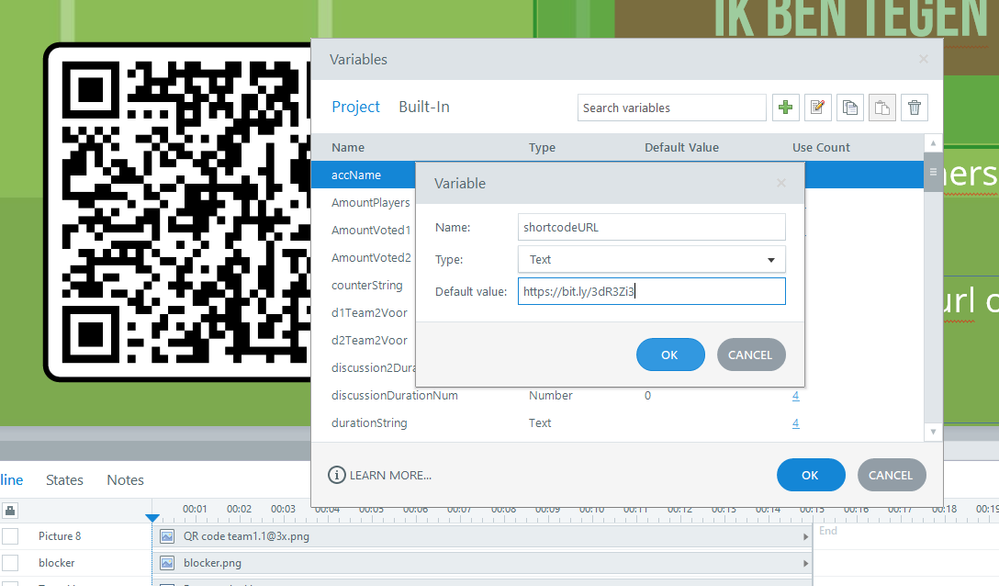Select the Picture 8 timeline layer name
999x586 pixels.
(x=59, y=536)
